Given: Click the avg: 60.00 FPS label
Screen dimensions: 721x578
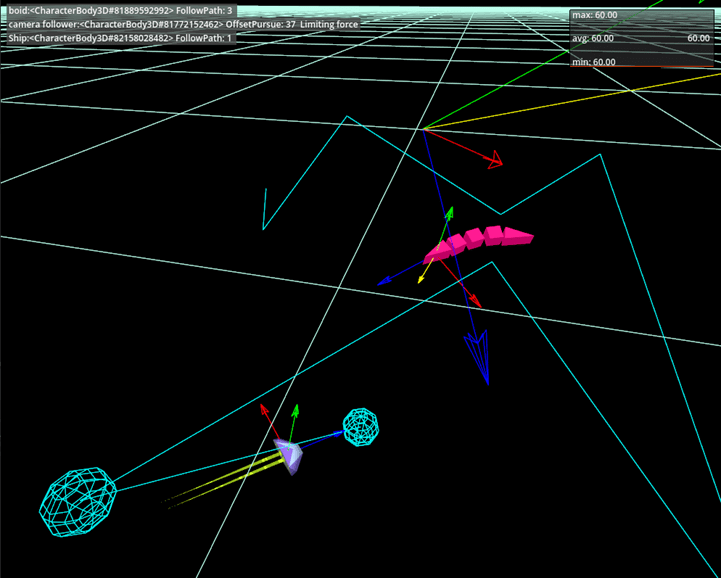Looking at the screenshot, I should (594, 38).
